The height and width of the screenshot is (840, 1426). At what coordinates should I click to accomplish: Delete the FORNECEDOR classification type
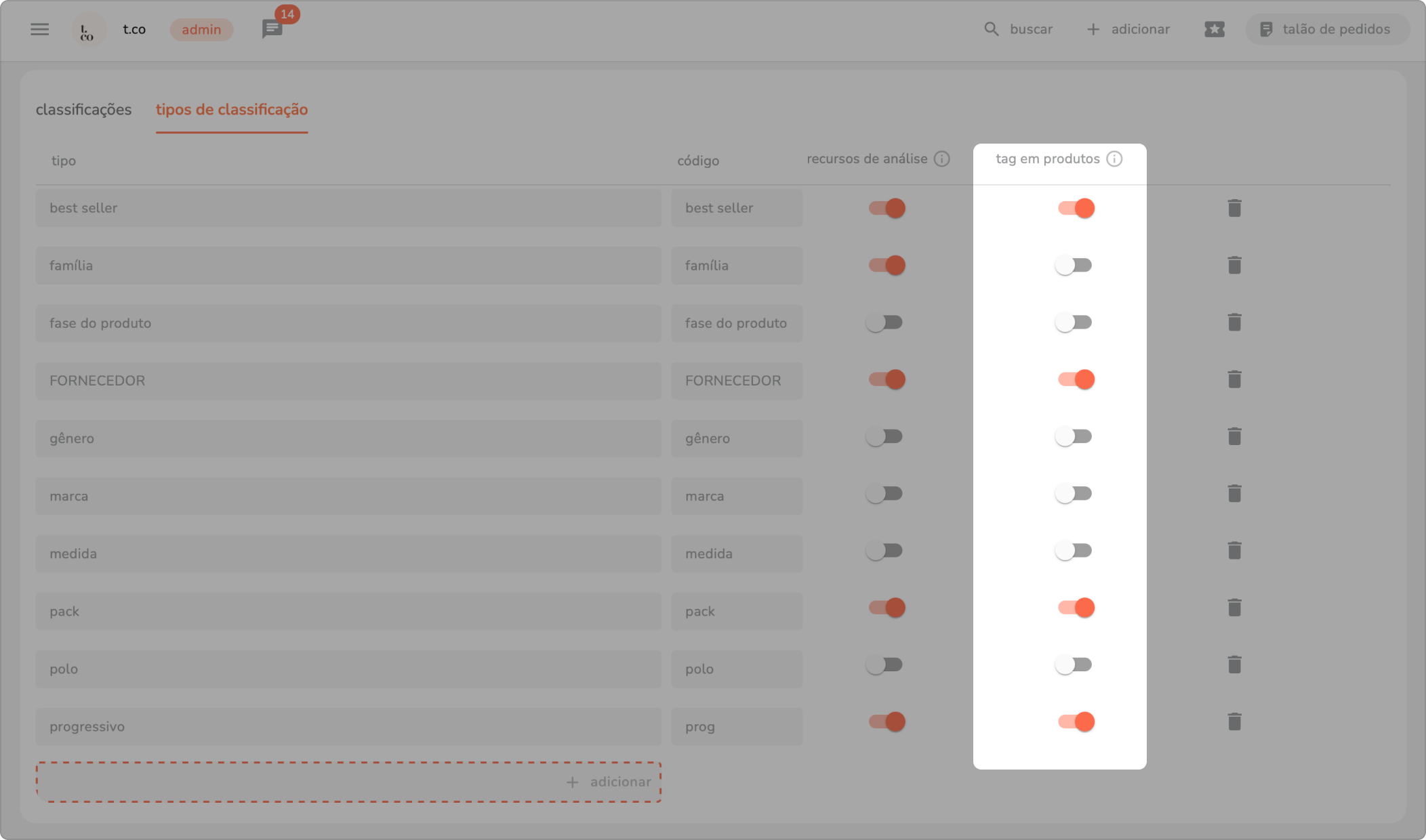click(1234, 379)
